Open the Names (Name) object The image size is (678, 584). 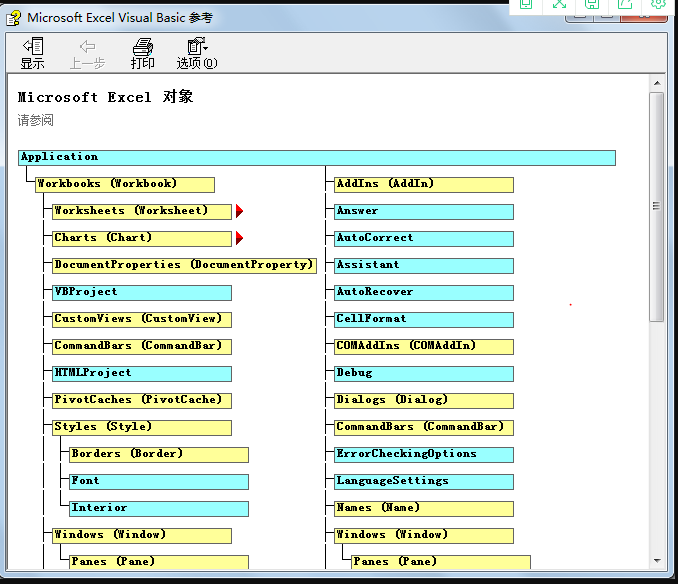coord(424,509)
